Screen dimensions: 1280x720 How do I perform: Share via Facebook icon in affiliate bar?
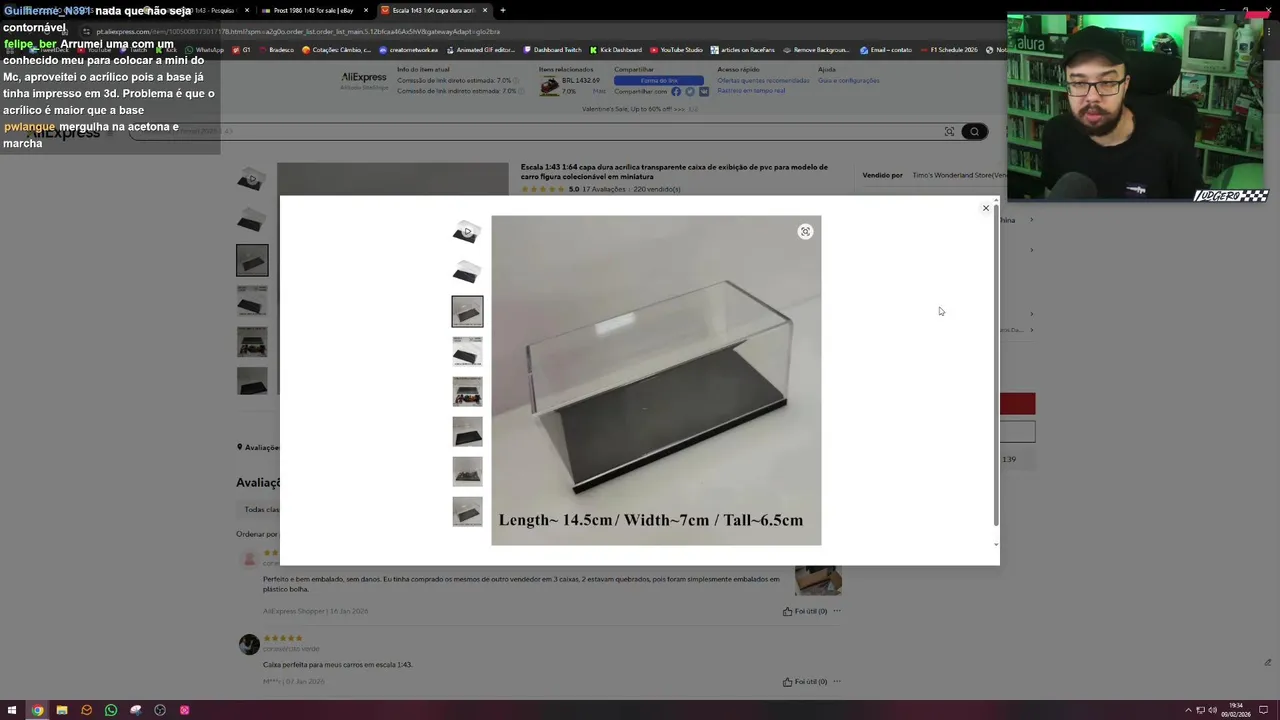click(x=676, y=91)
